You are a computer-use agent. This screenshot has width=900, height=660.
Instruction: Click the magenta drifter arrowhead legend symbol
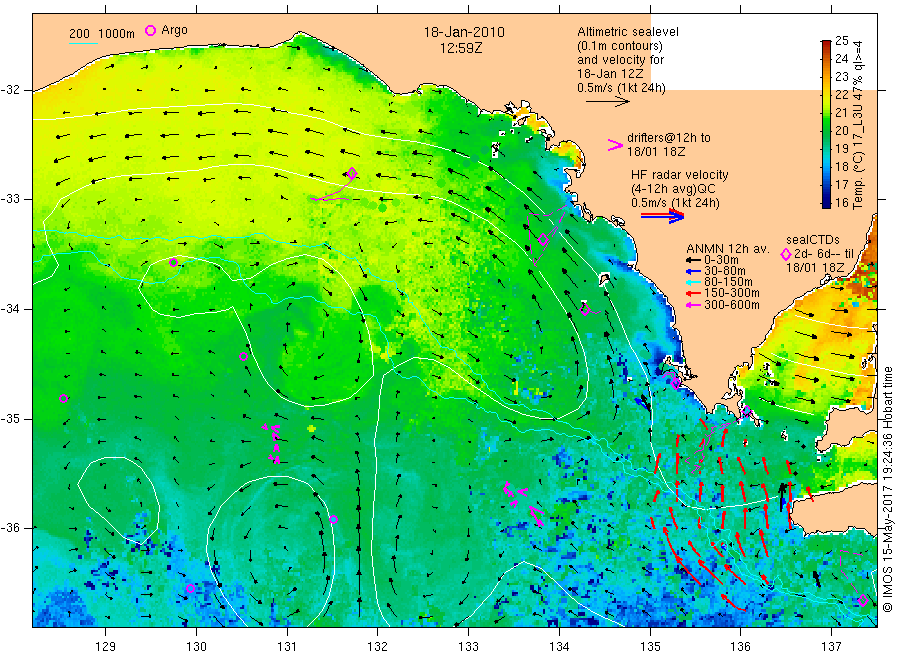pos(615,145)
